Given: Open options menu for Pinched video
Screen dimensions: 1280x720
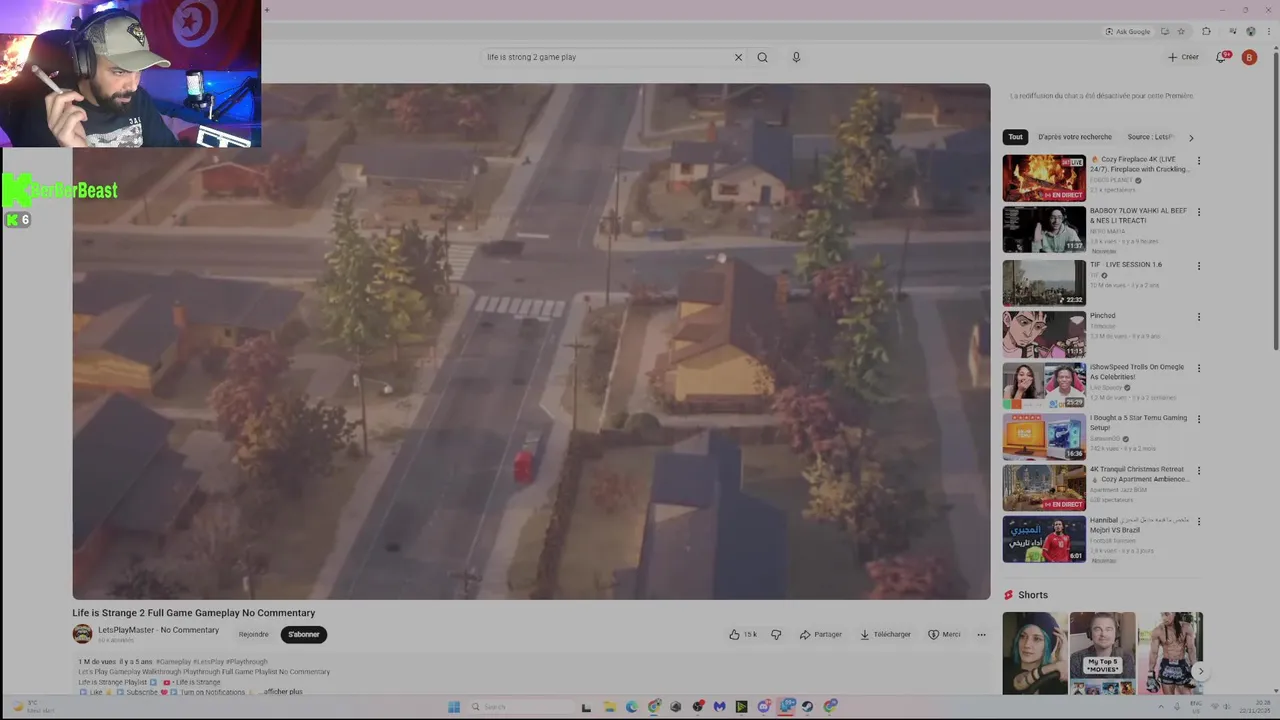Looking at the screenshot, I should (1199, 317).
